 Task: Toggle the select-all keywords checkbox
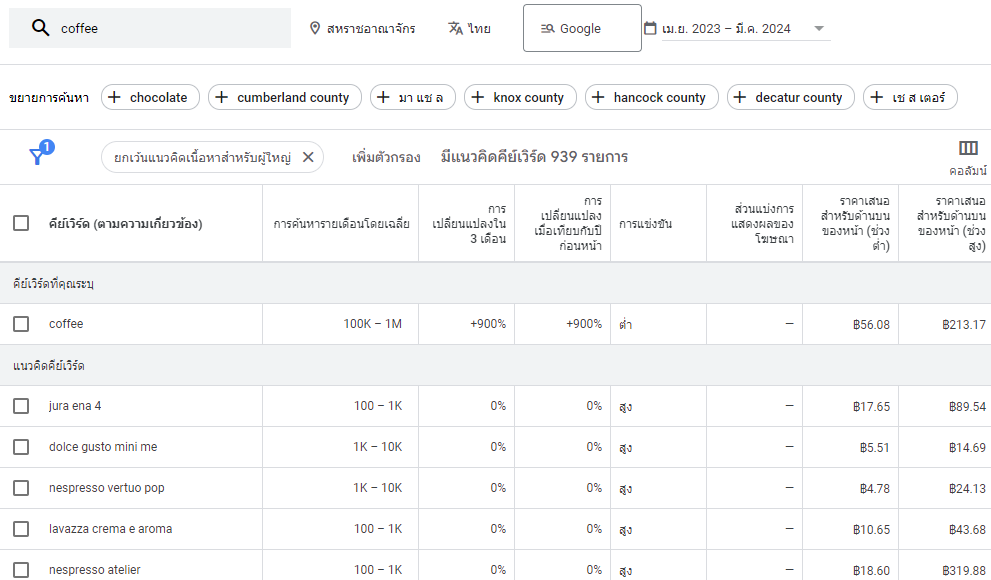(x=21, y=223)
